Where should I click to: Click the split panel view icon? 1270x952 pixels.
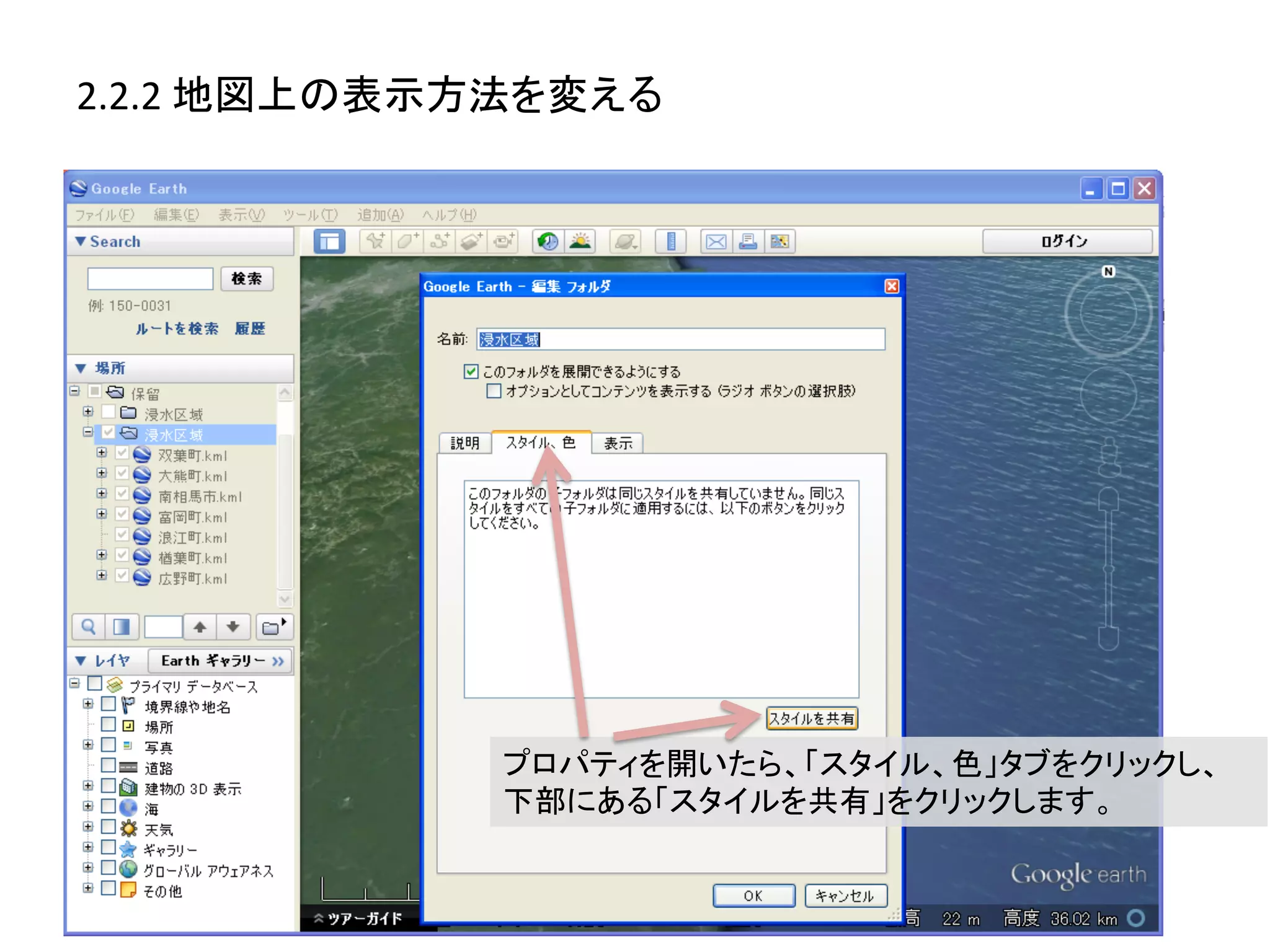122,627
